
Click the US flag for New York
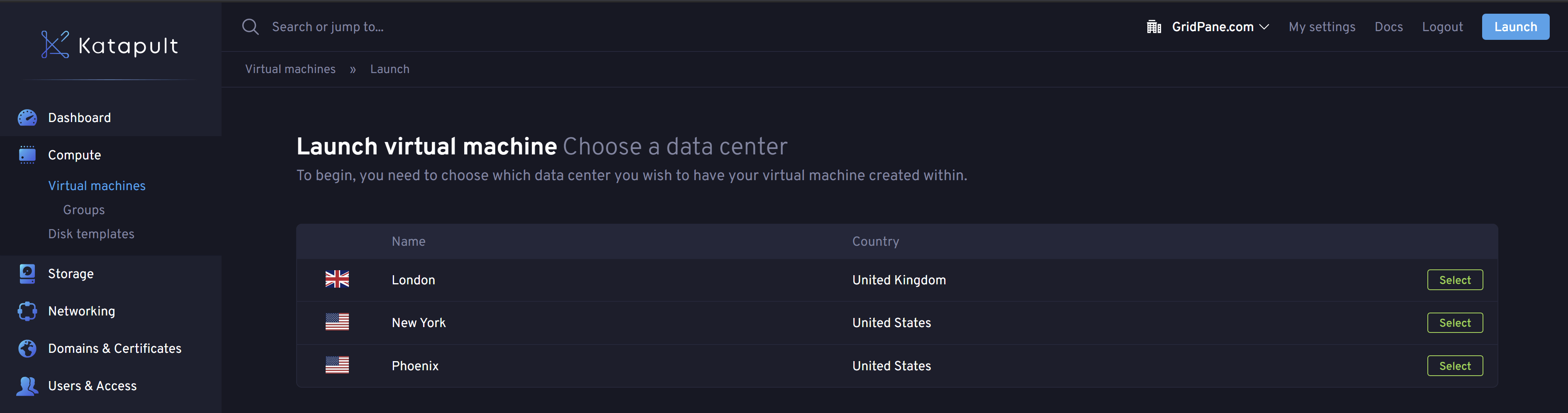(x=337, y=322)
